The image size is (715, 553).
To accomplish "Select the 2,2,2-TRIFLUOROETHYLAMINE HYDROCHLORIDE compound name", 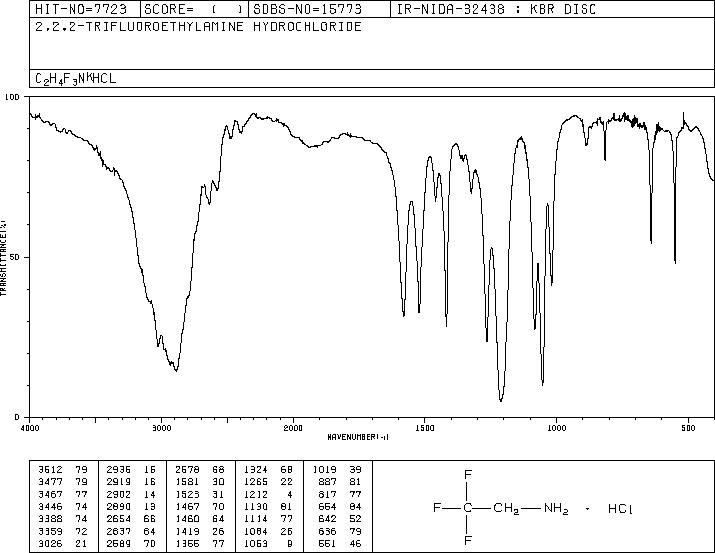I will tap(198, 26).
